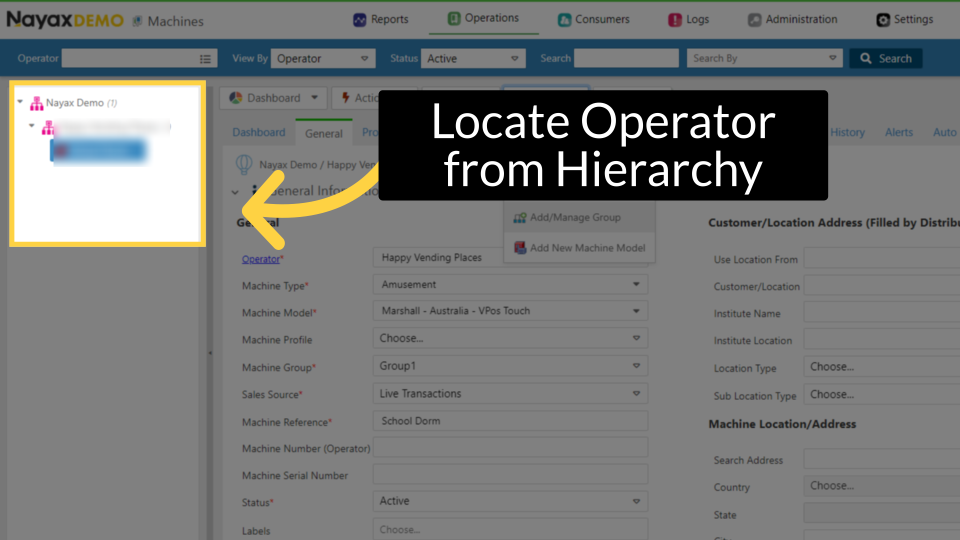The width and height of the screenshot is (960, 540).
Task: Click the Logs red icon
Action: [675, 20]
